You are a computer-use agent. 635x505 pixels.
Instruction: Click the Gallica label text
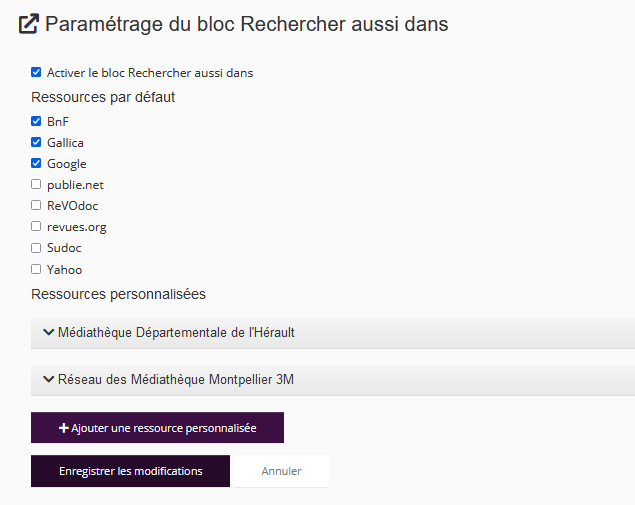pyautogui.click(x=65, y=143)
